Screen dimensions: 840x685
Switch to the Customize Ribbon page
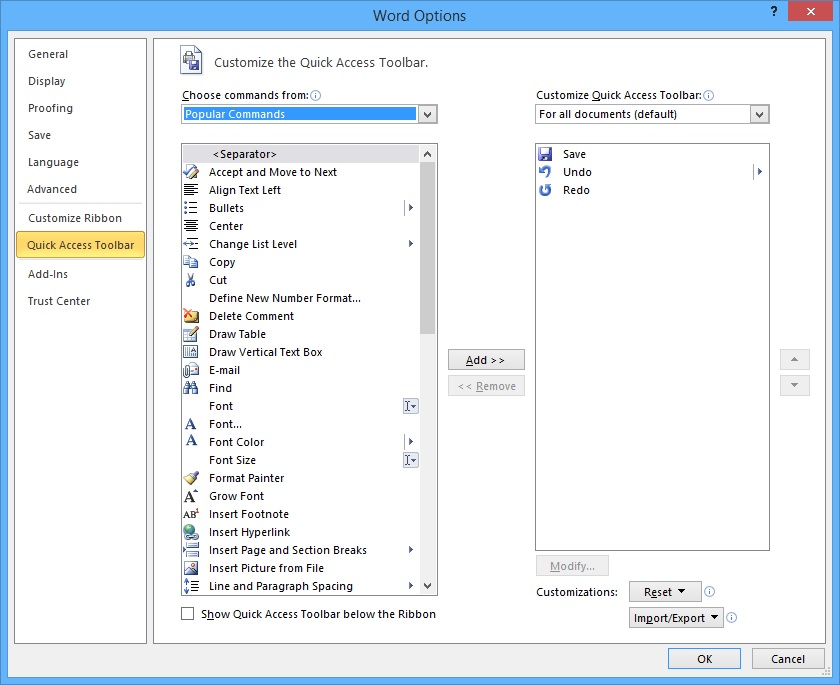74,218
